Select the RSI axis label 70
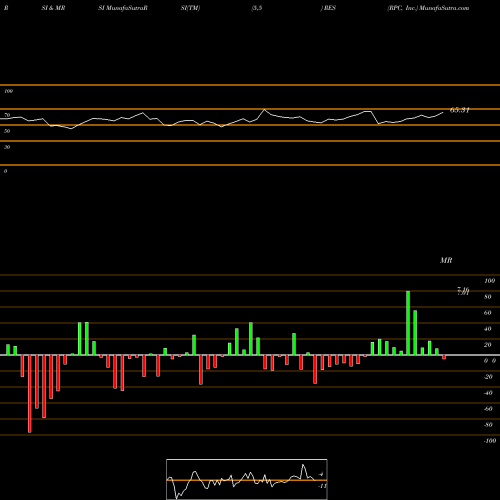The height and width of the screenshot is (500, 500). click(7, 115)
